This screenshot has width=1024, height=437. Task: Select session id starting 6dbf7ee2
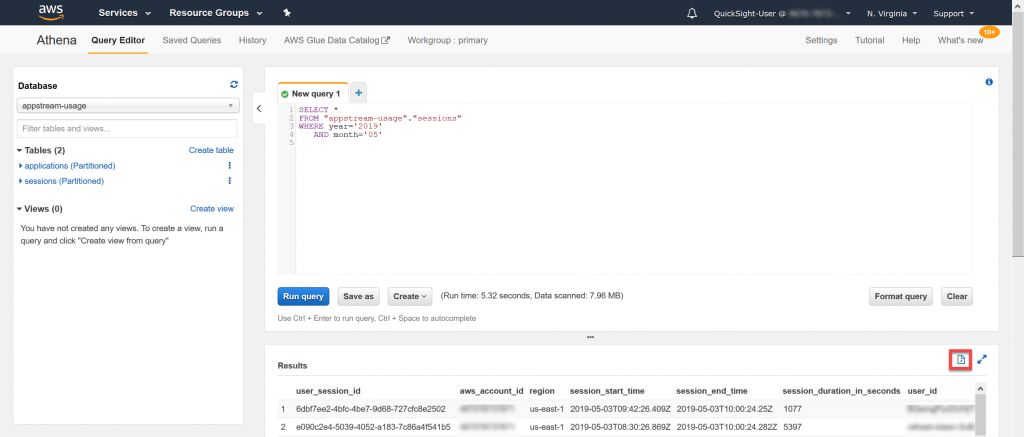[x=370, y=410]
